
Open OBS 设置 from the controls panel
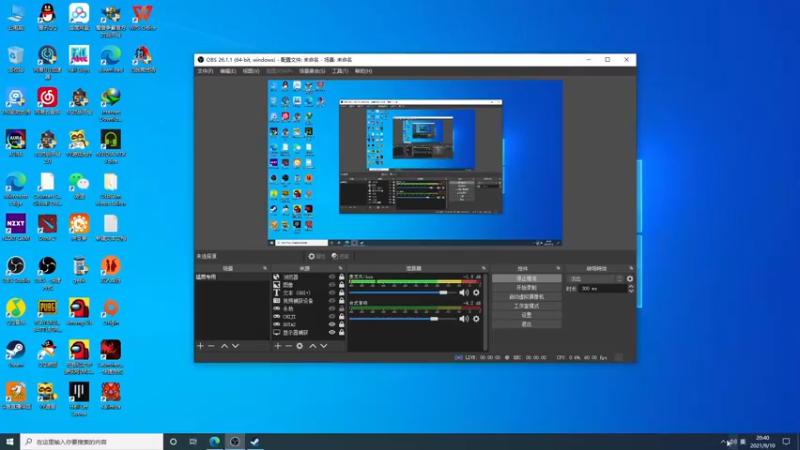coord(527,315)
